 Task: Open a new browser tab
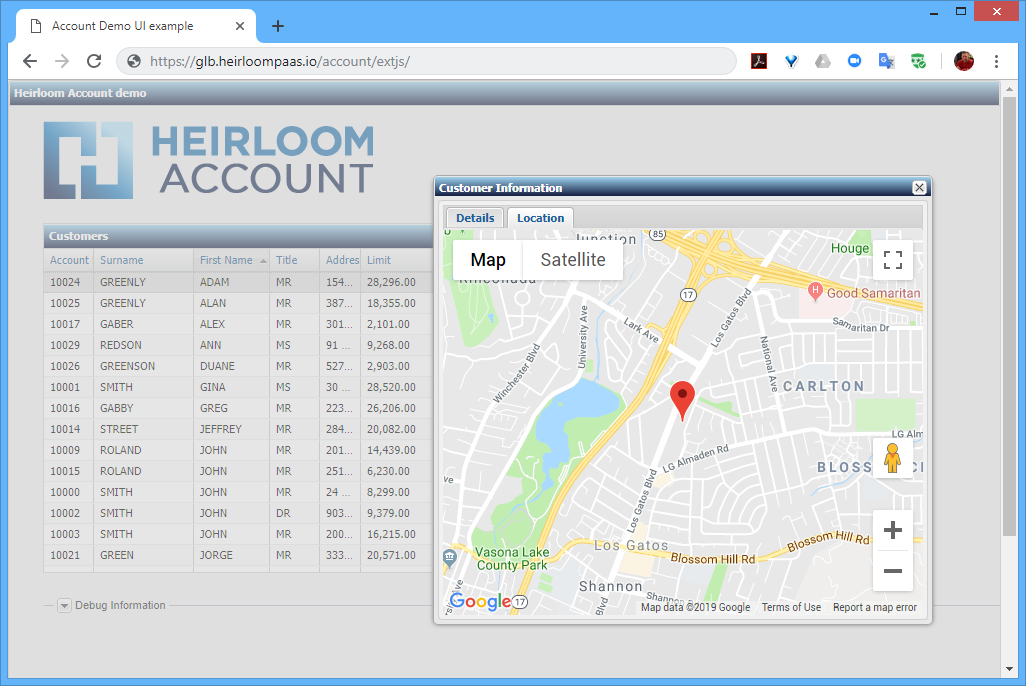click(278, 26)
